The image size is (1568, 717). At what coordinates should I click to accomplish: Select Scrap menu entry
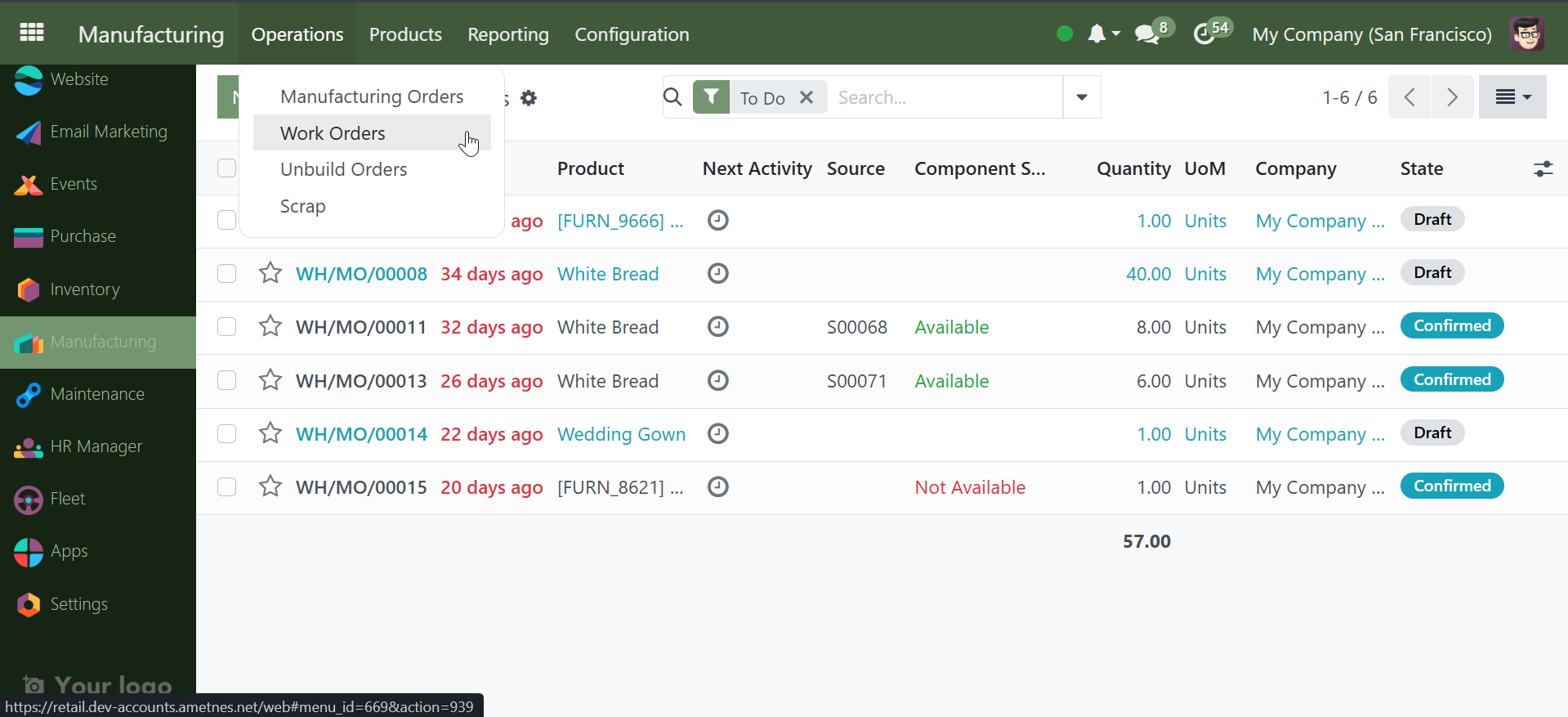coord(372,206)
